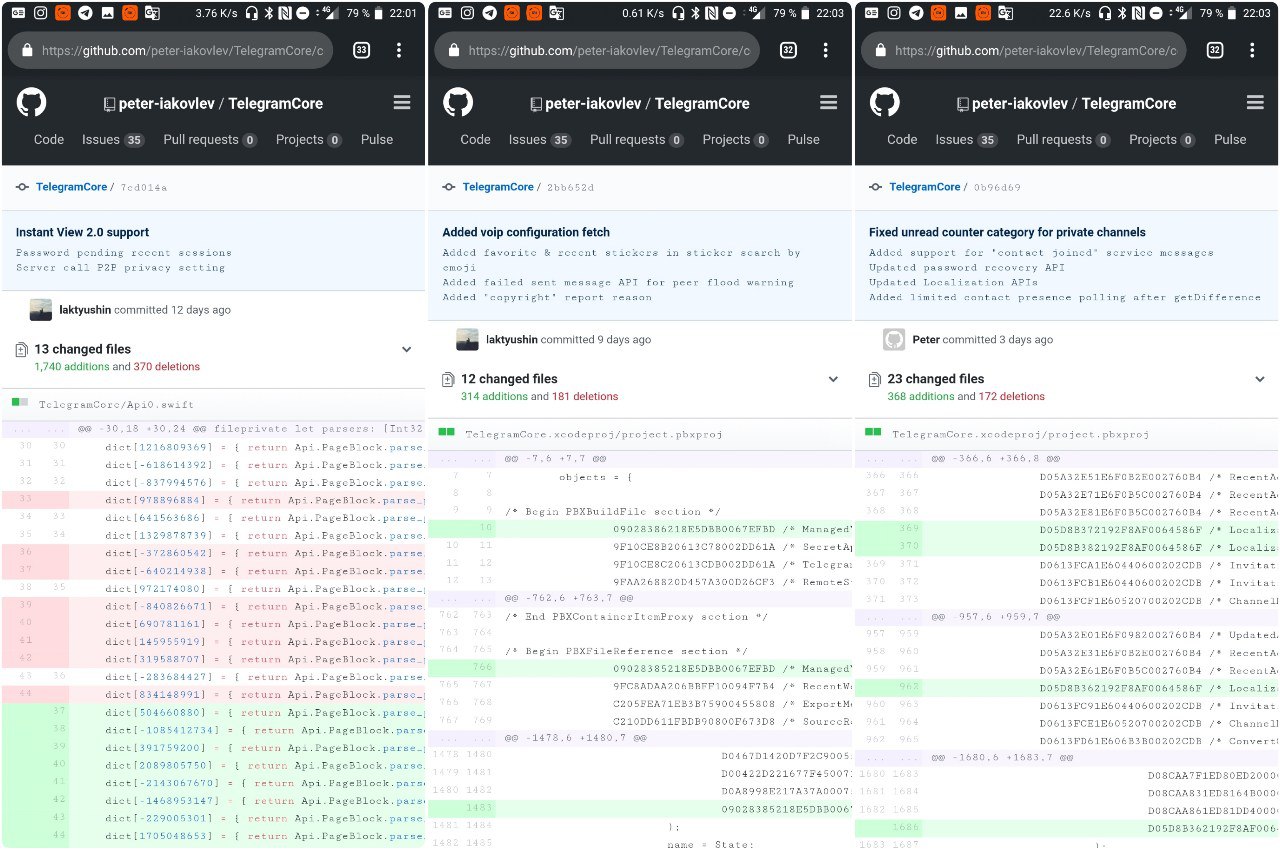
Task: Tap URL address field on Instant View screen
Action: point(171,50)
